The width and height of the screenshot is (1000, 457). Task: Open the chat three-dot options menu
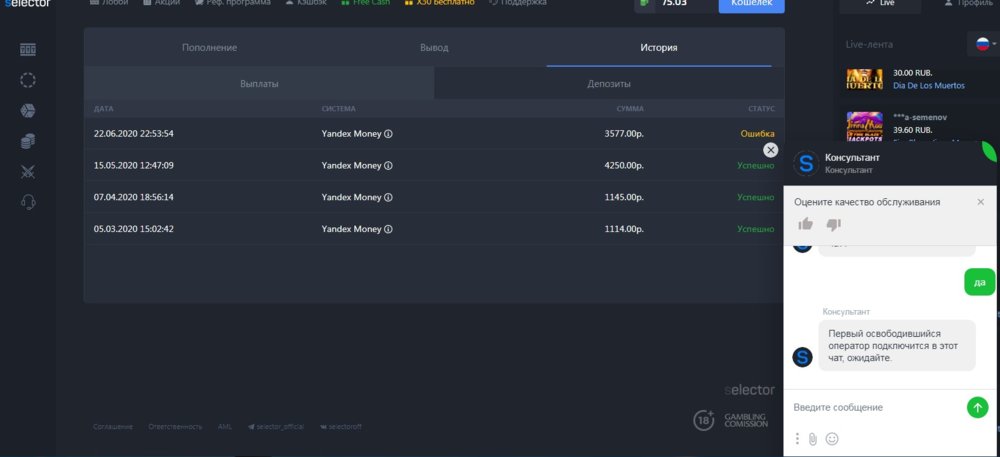click(x=797, y=439)
